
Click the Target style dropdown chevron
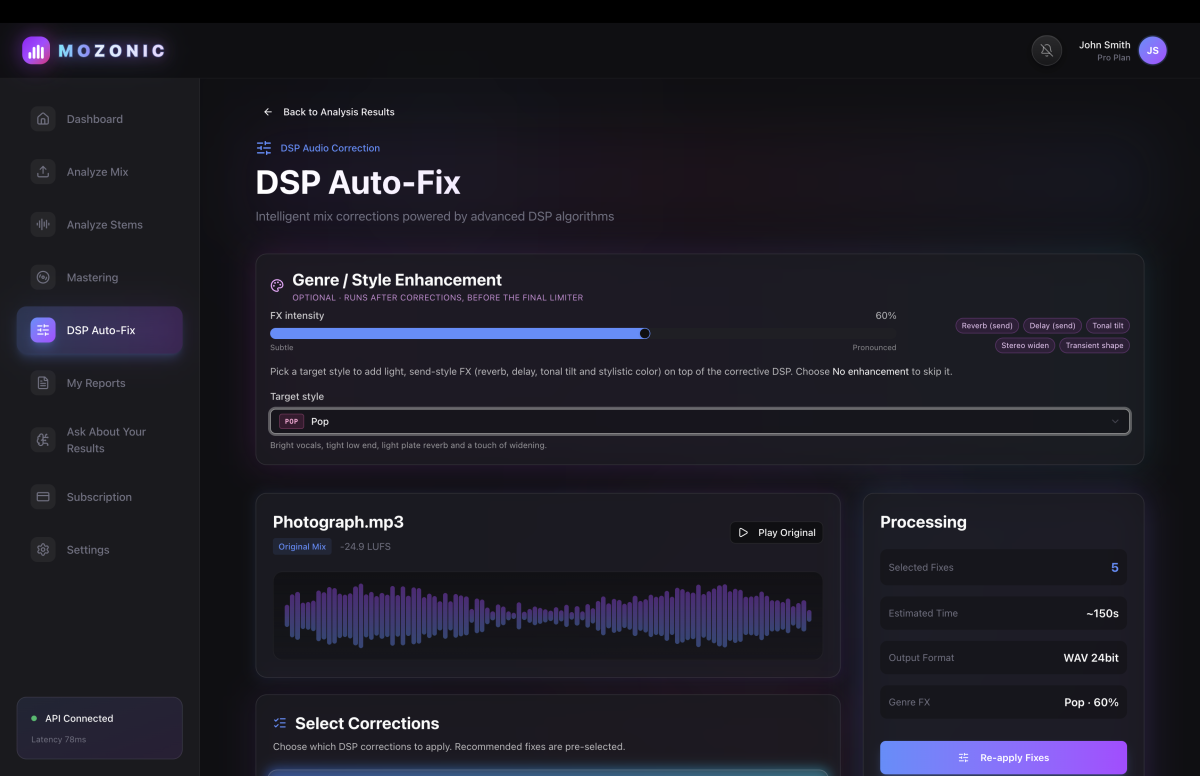(1115, 422)
